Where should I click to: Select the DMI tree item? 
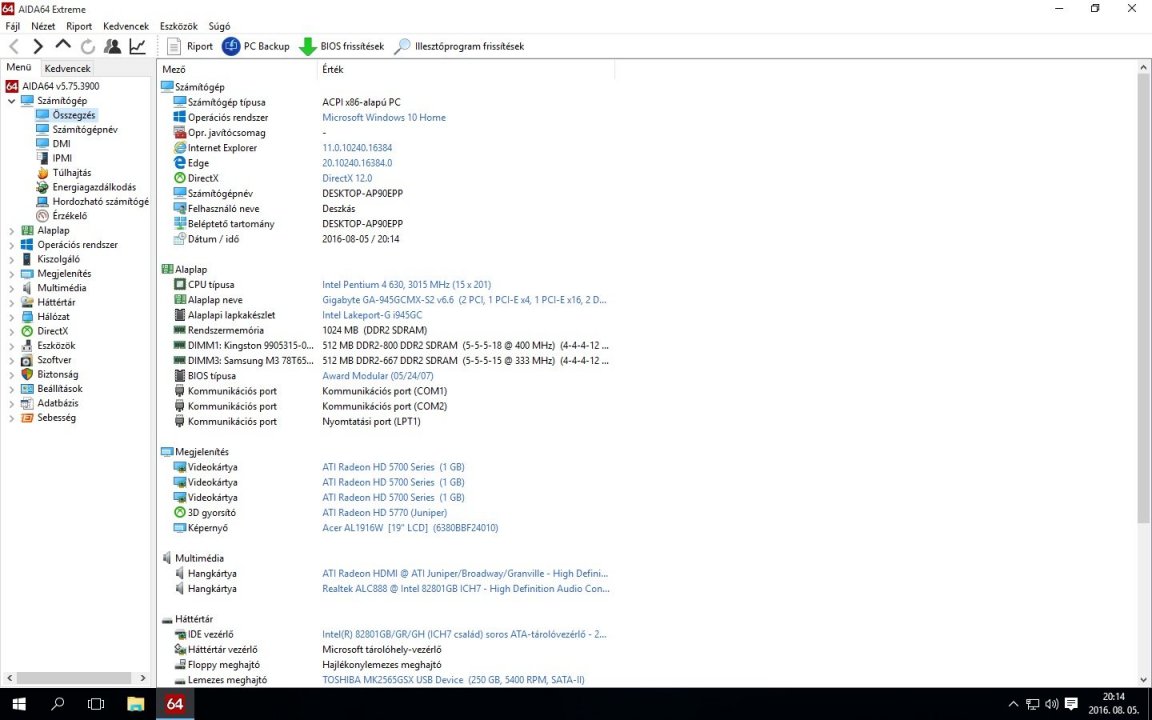[x=62, y=144]
